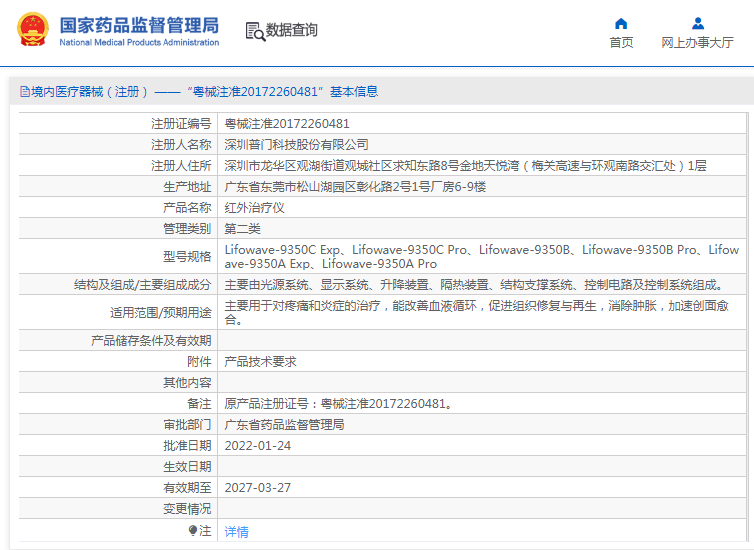Click the home house icon
Viewport: 754px width, 550px height.
pyautogui.click(x=621, y=24)
